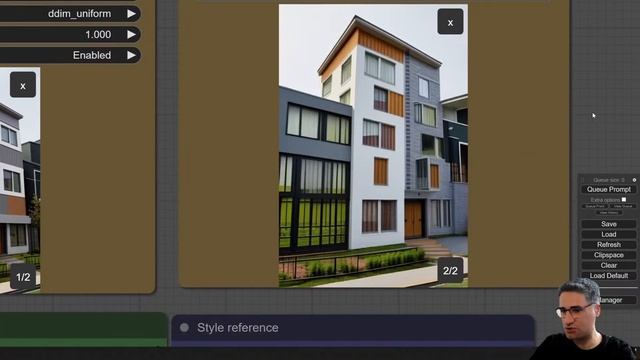Click the View Queue small button

pyautogui.click(x=622, y=207)
